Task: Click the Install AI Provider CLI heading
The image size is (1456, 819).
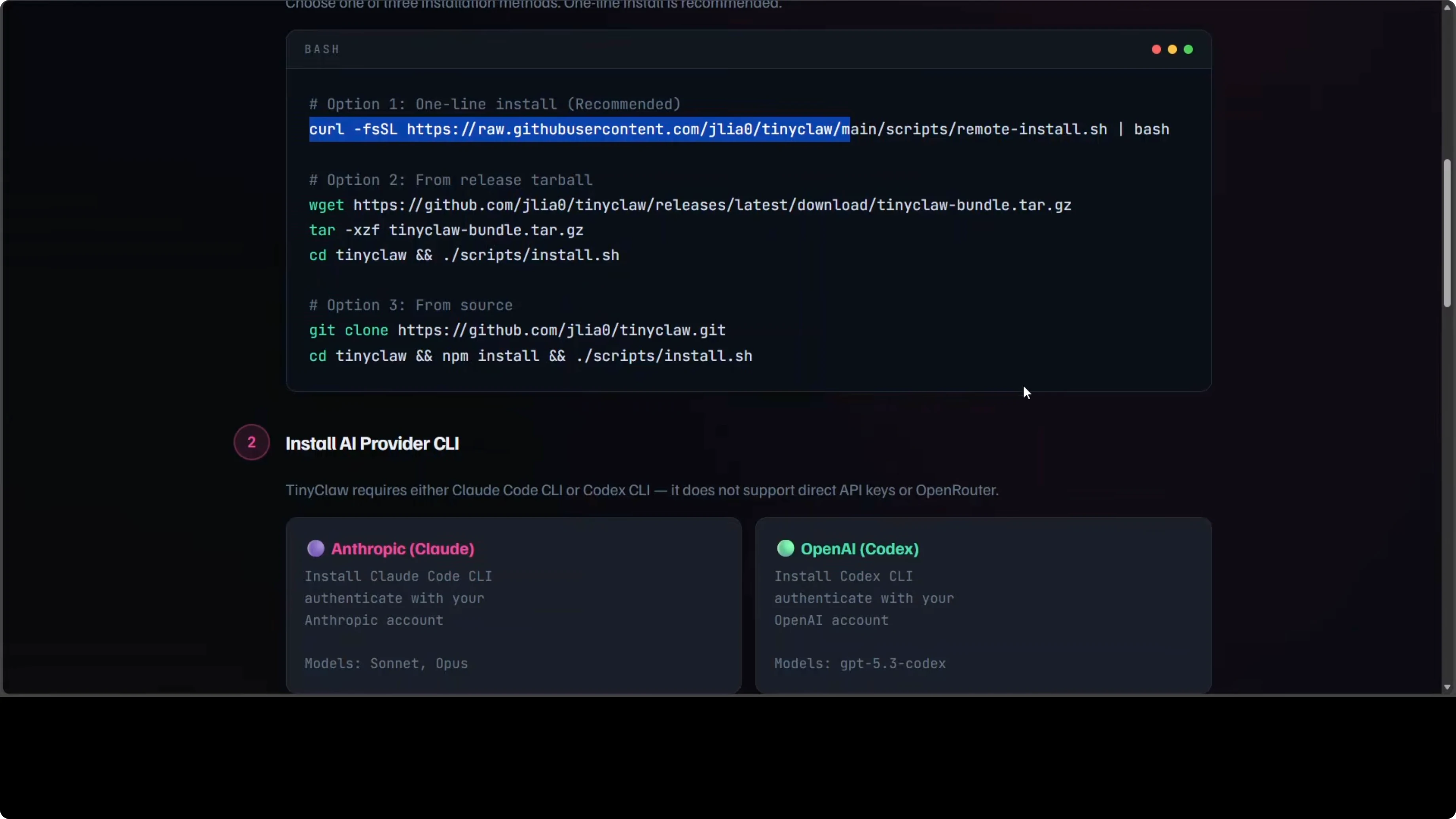Action: pyautogui.click(x=372, y=444)
